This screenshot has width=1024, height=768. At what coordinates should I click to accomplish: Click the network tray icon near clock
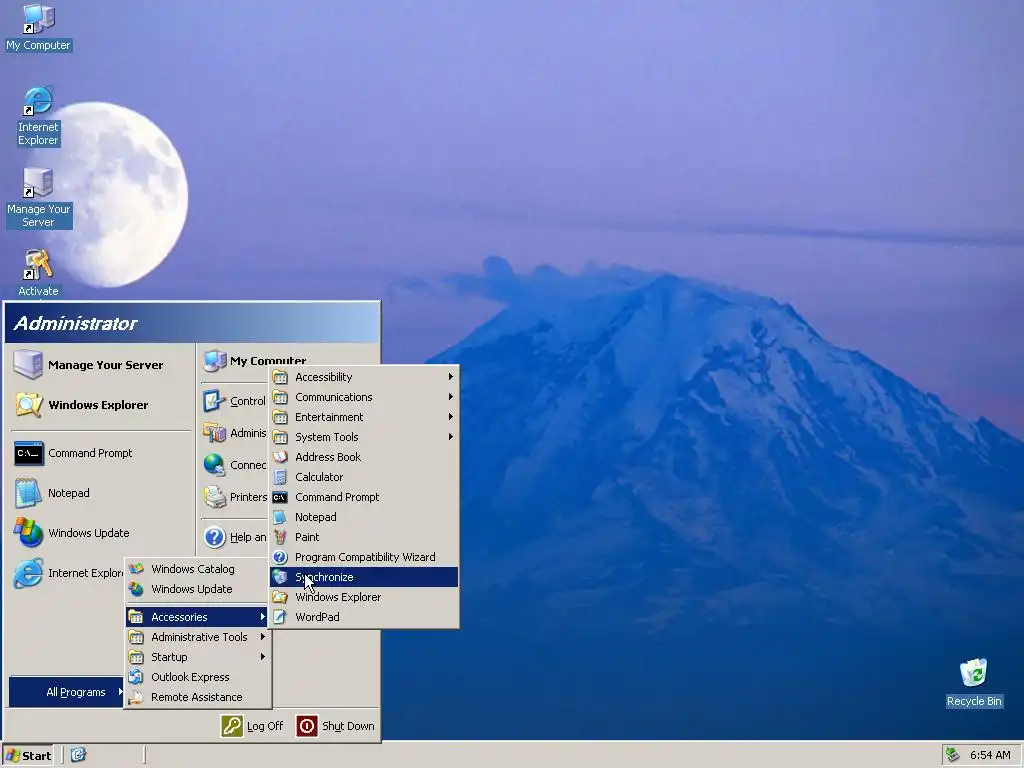(x=953, y=755)
